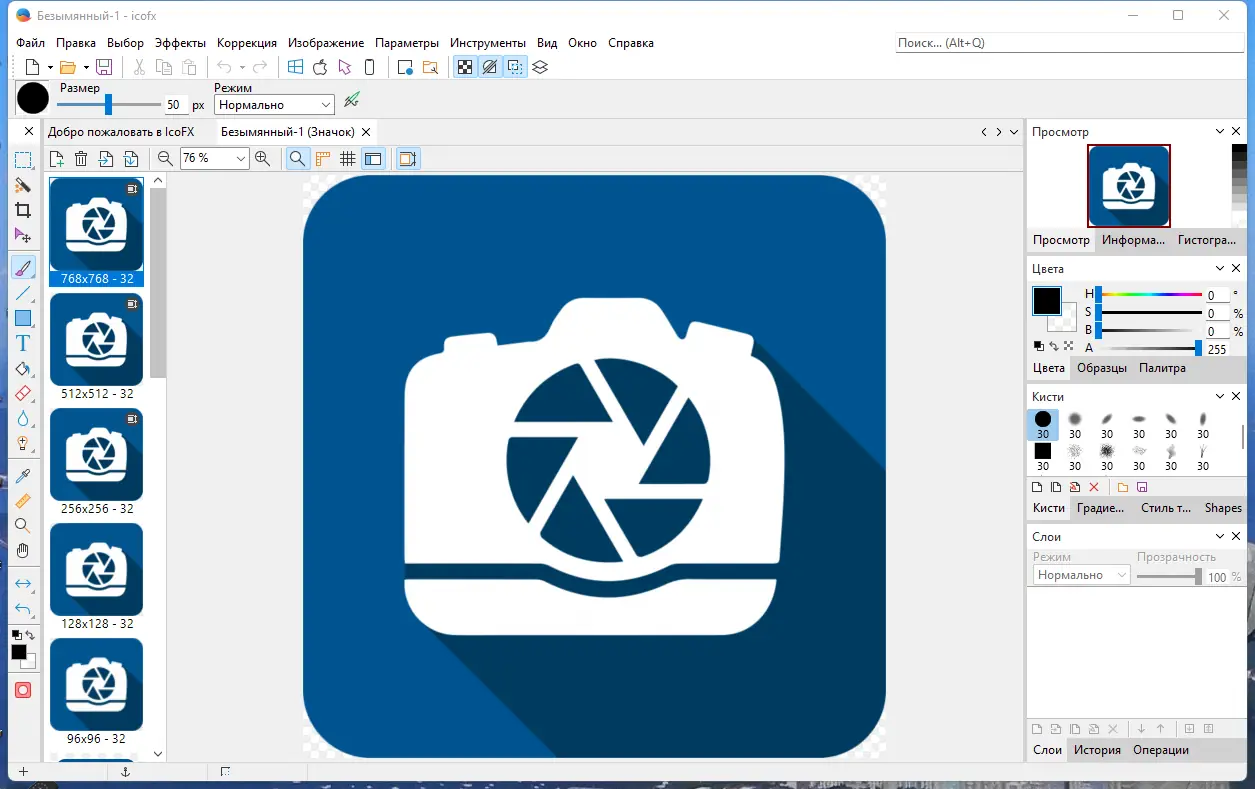1255x789 pixels.
Task: Select the Eyedropper color picker tool
Action: [23, 475]
